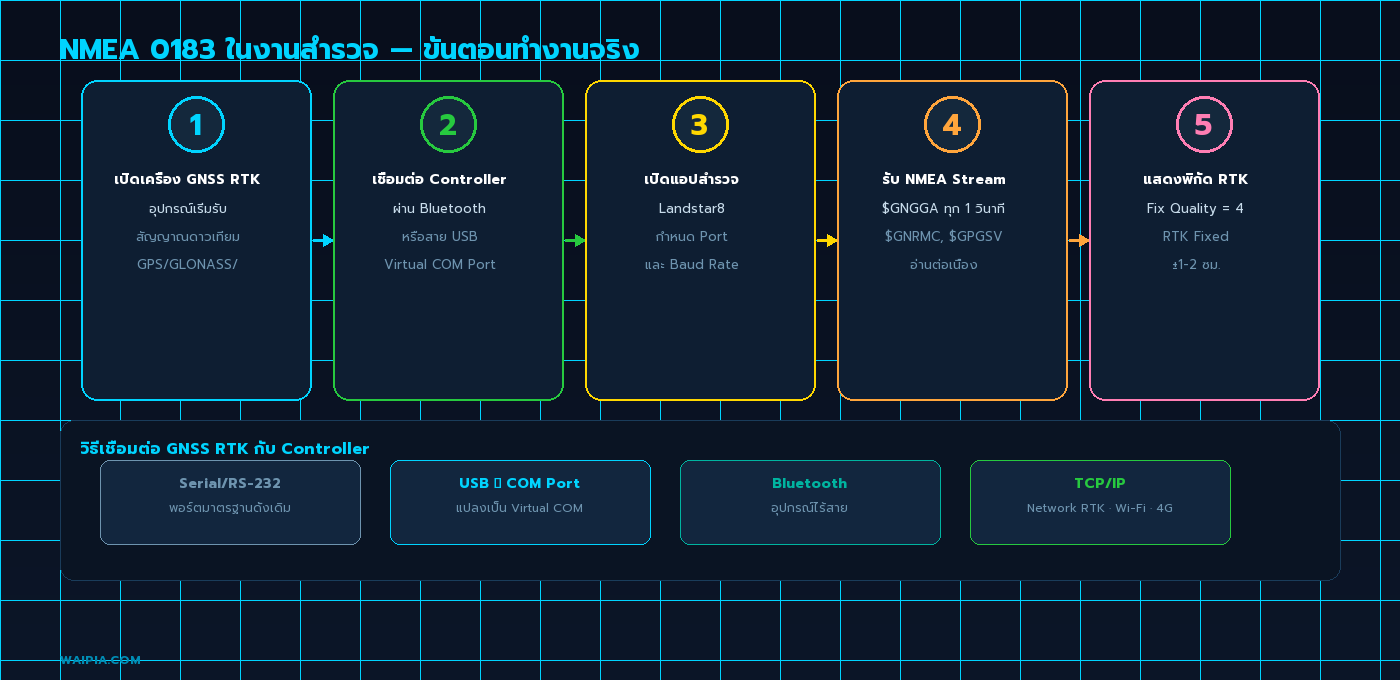The width and height of the screenshot is (1400, 680).
Task: Click the yellow arrow between steps 3 and 4
Action: point(826,240)
